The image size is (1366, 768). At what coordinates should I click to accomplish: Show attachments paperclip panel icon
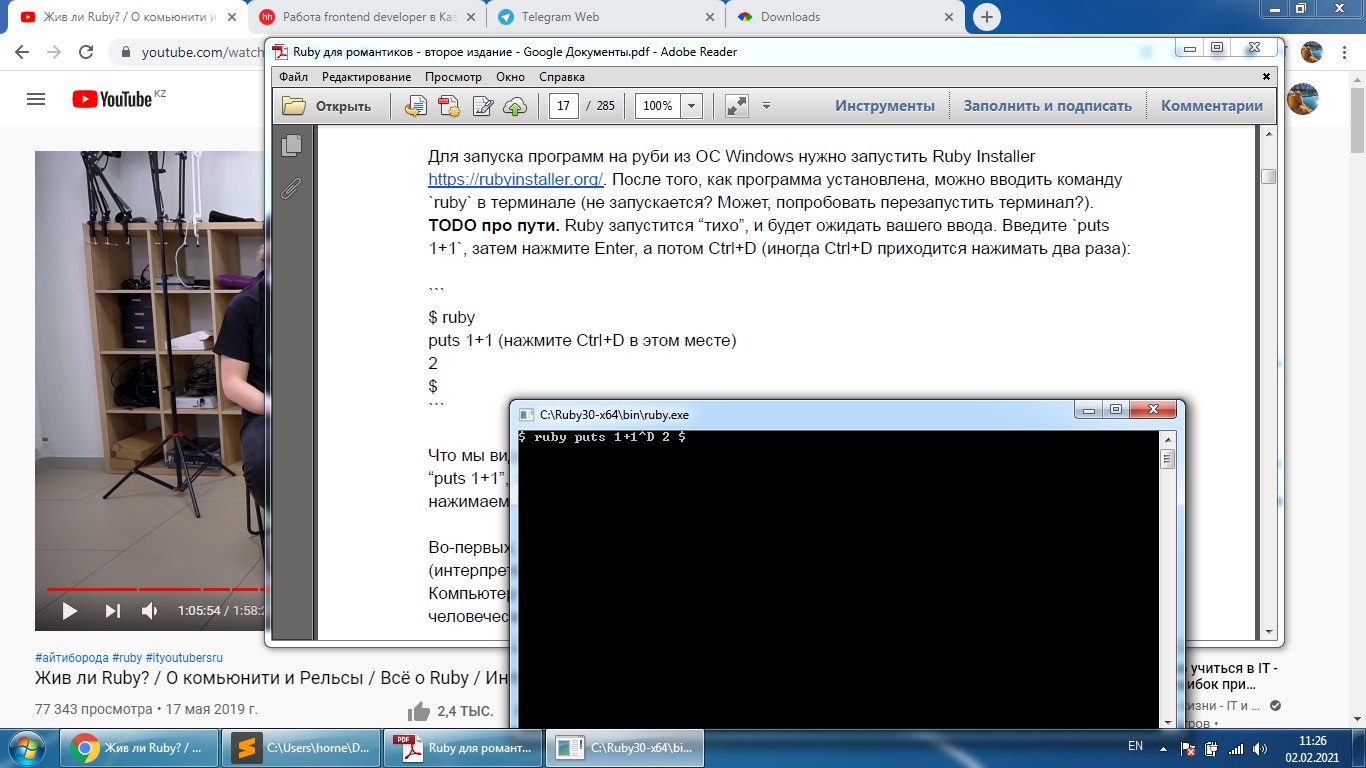click(292, 187)
